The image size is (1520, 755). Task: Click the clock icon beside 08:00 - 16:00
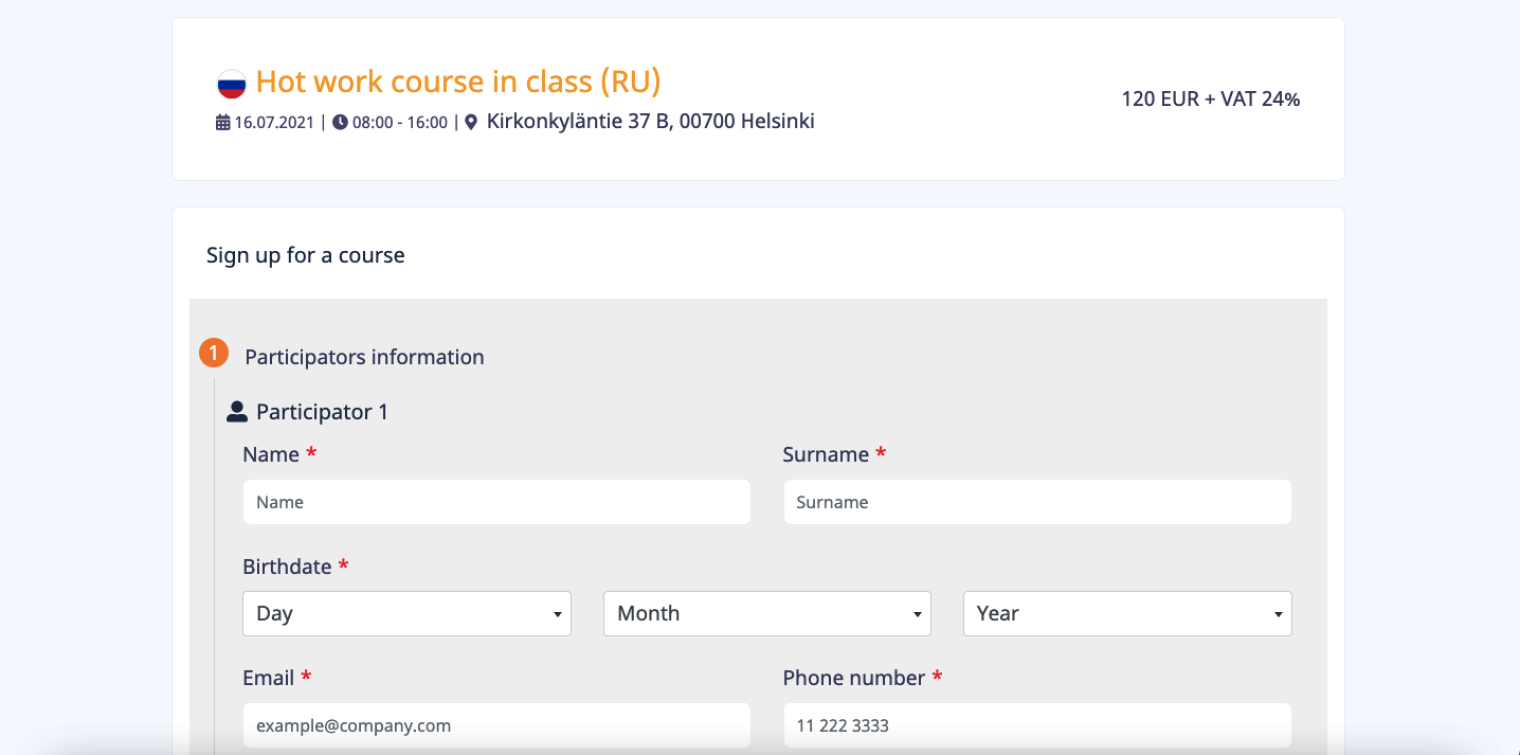click(x=340, y=123)
